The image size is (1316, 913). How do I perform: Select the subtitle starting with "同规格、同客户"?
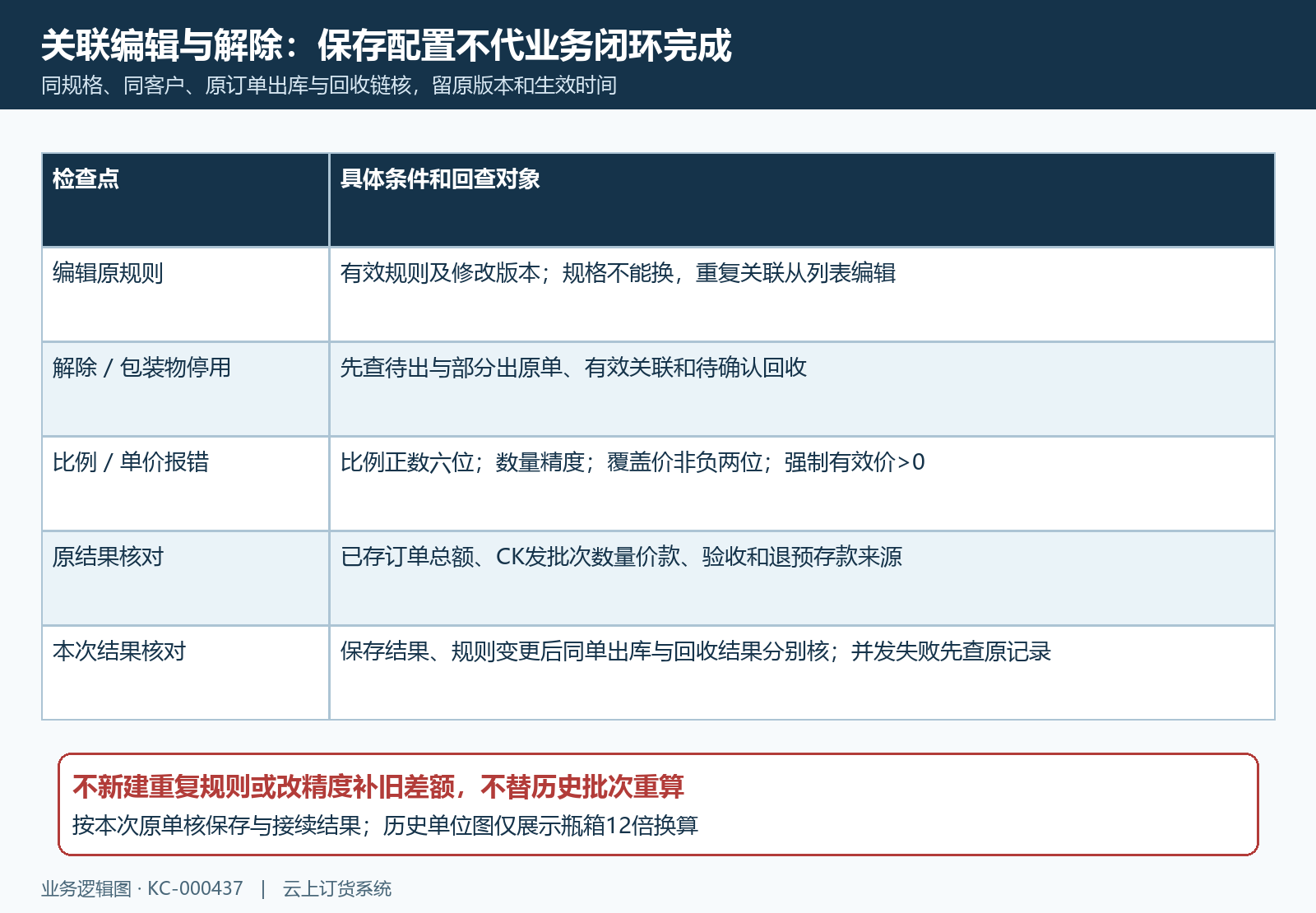329,86
